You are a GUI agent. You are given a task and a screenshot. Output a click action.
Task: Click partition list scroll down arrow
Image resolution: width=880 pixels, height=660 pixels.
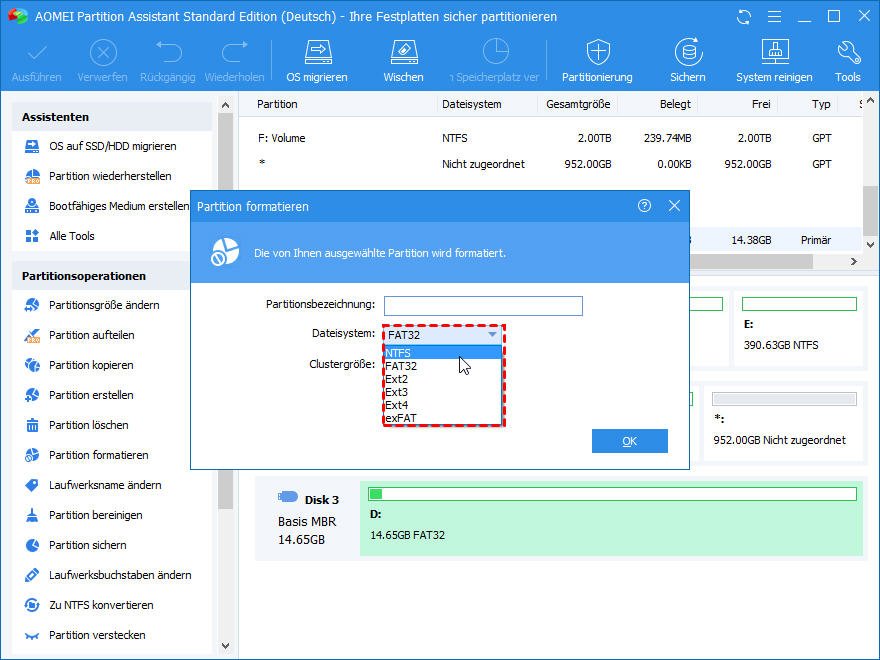pos(870,245)
